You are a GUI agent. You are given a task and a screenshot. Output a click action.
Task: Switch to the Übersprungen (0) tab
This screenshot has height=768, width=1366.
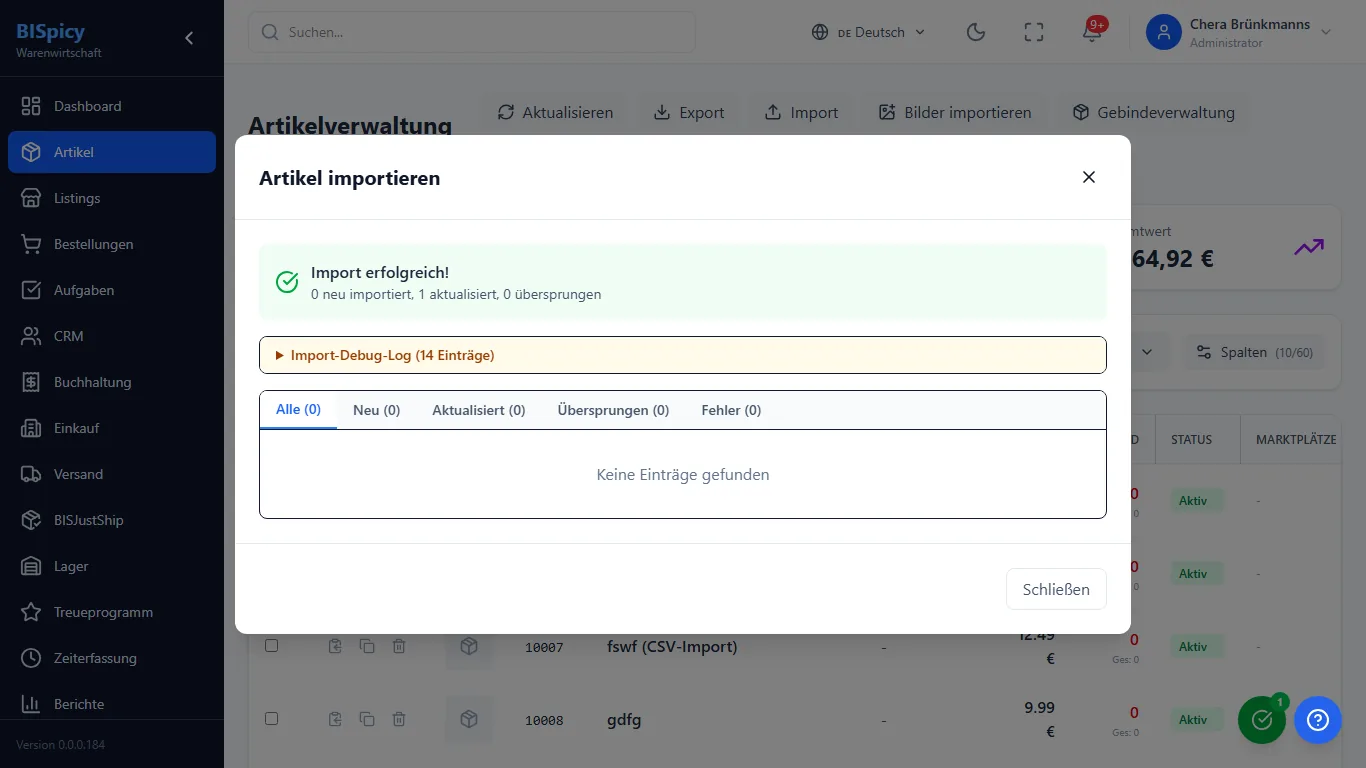pos(613,410)
